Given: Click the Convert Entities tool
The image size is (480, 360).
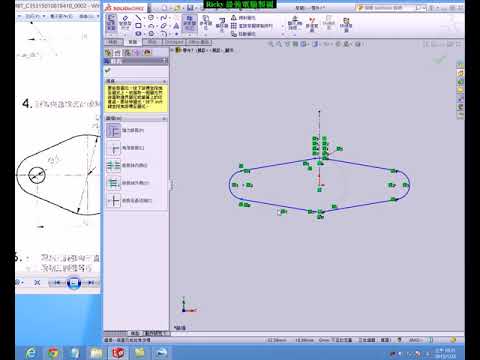Looking at the screenshot, I should click(206, 23).
